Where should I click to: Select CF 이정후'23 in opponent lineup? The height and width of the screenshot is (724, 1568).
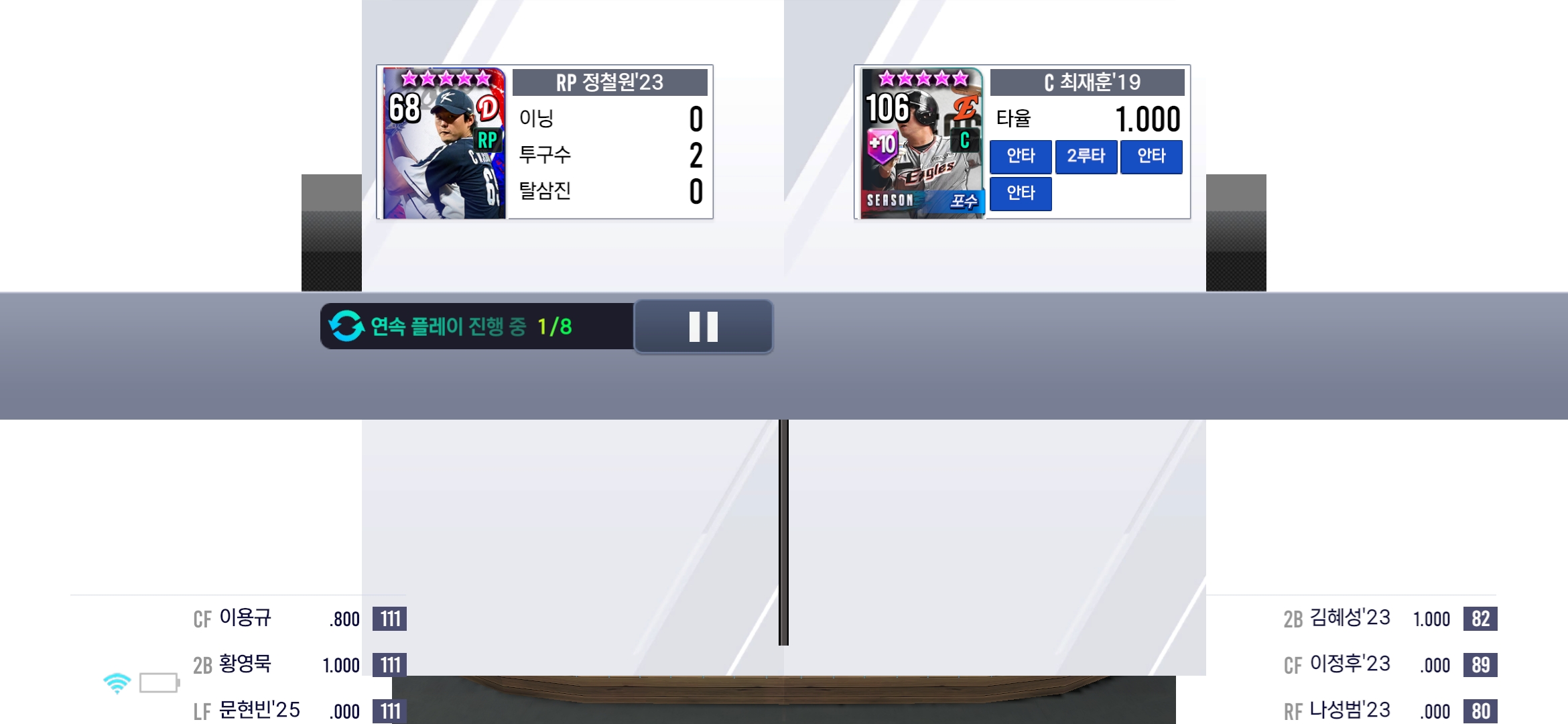pos(1389,664)
